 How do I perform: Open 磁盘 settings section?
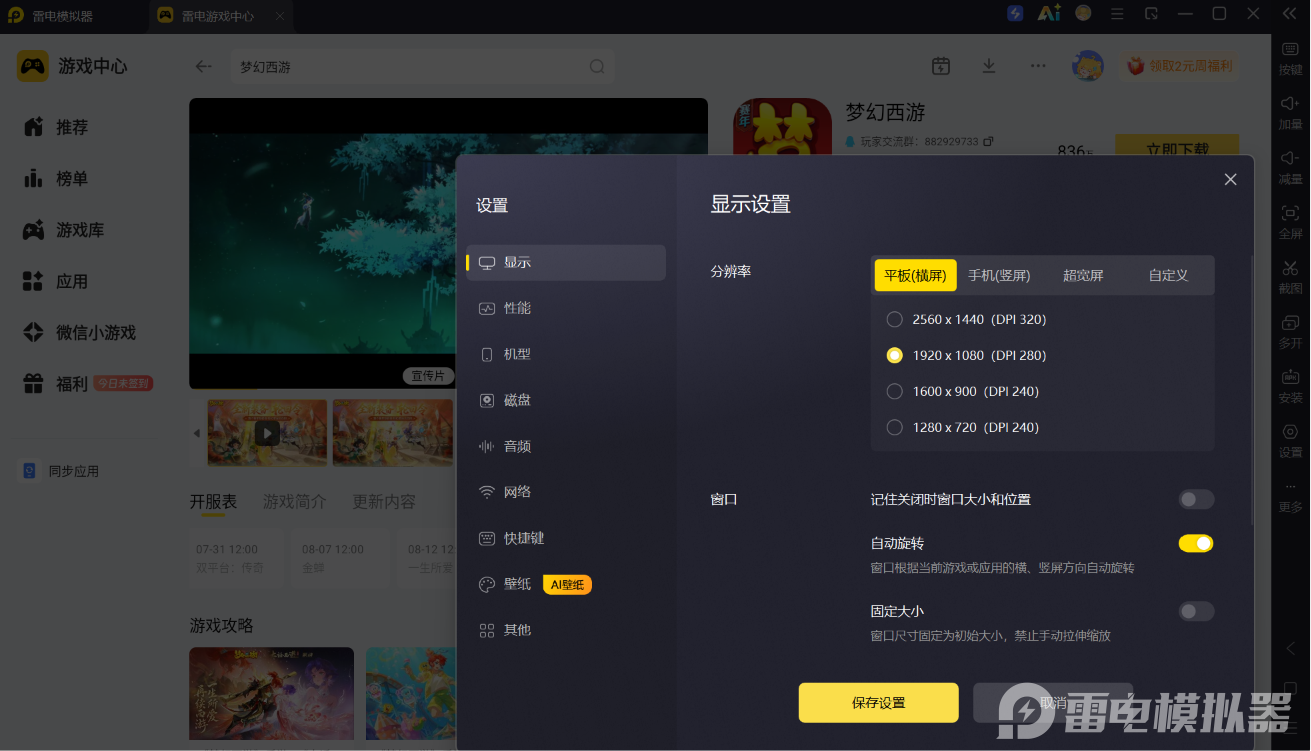tap(566, 401)
